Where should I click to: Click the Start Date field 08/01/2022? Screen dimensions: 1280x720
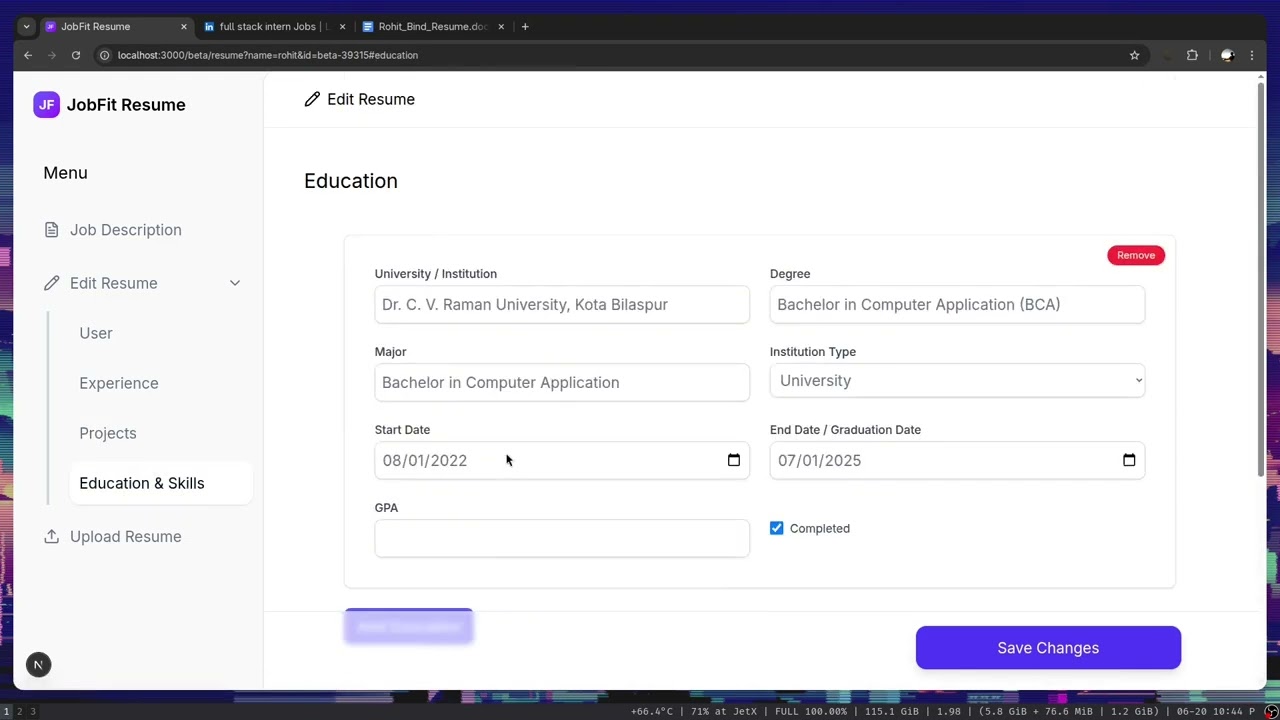[x=562, y=460]
